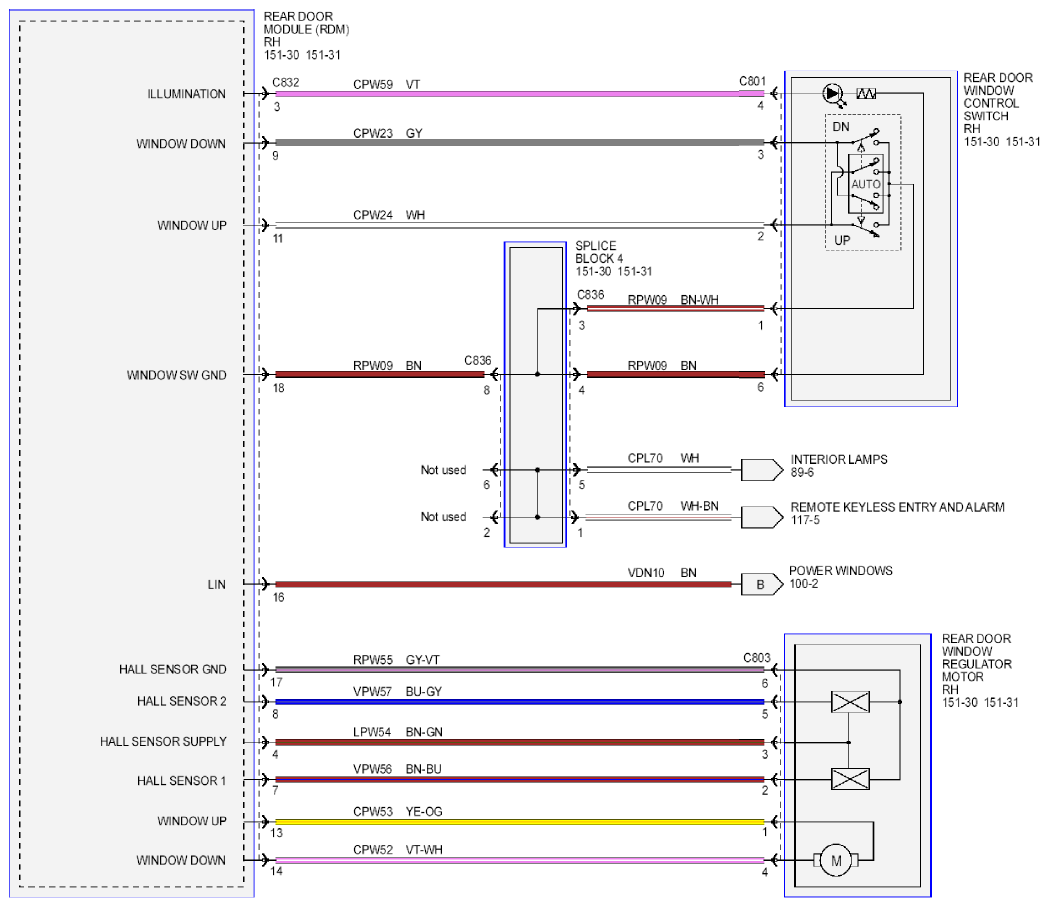Click the WINDOW UP label at pin 11
1049x907 pixels.
tap(192, 225)
